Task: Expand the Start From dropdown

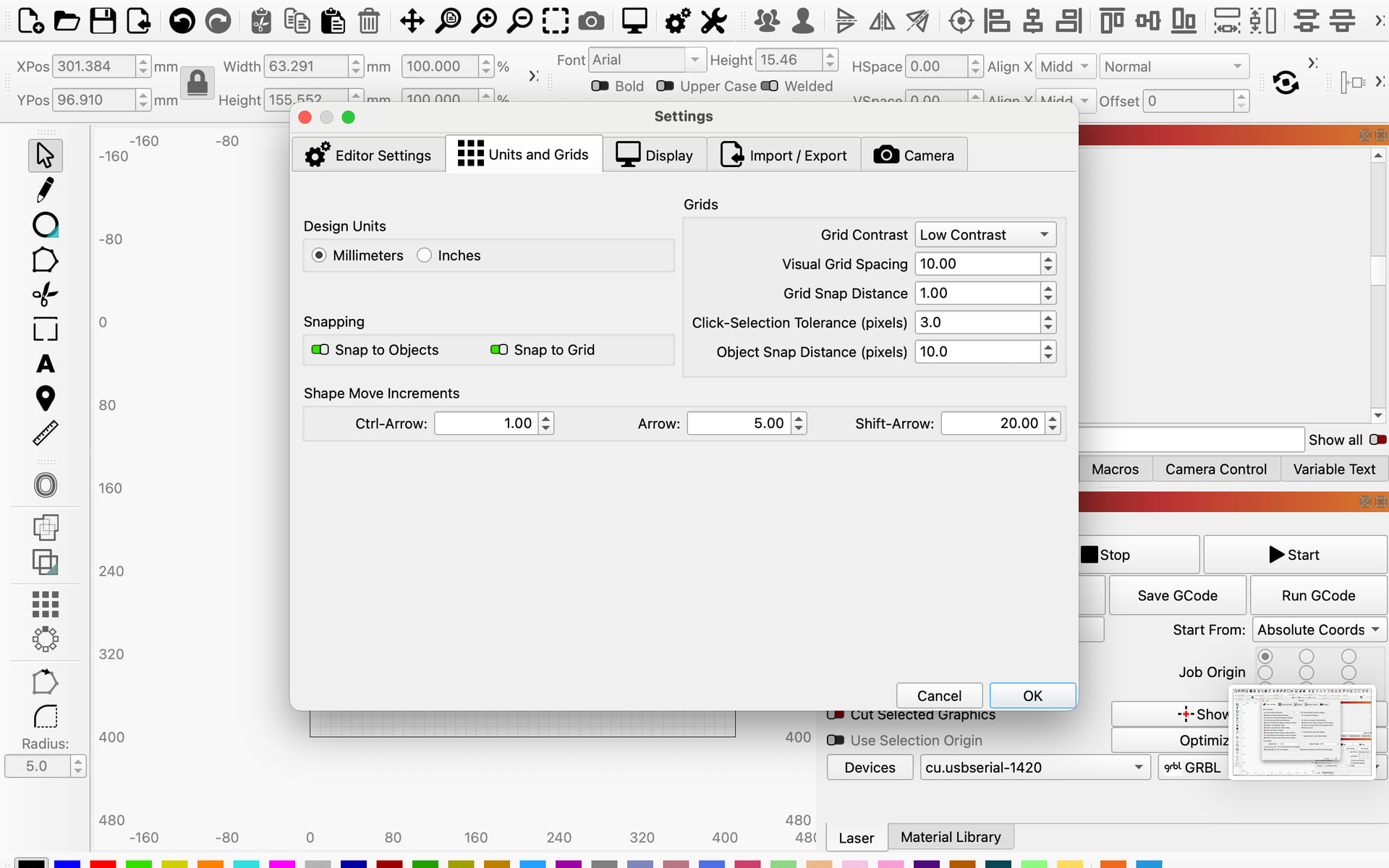Action: point(1319,630)
